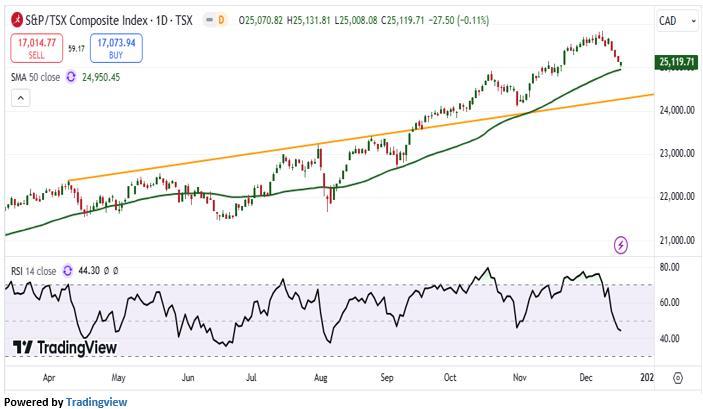
Task: Select the close value C25,119.71
Action: coord(403,20)
